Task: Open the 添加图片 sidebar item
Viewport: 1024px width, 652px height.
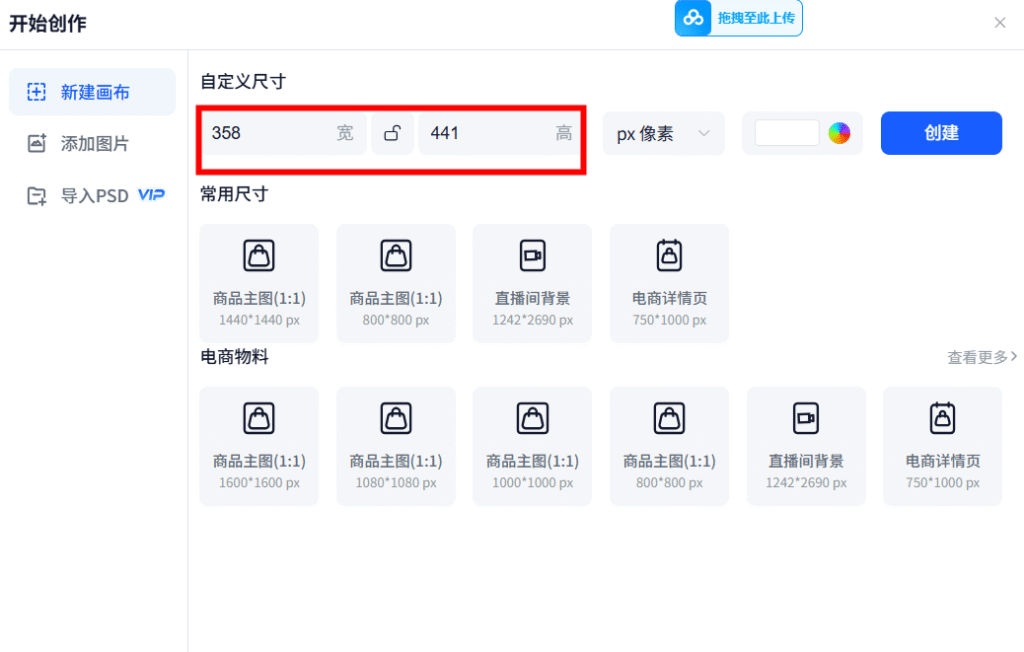Action: click(92, 144)
